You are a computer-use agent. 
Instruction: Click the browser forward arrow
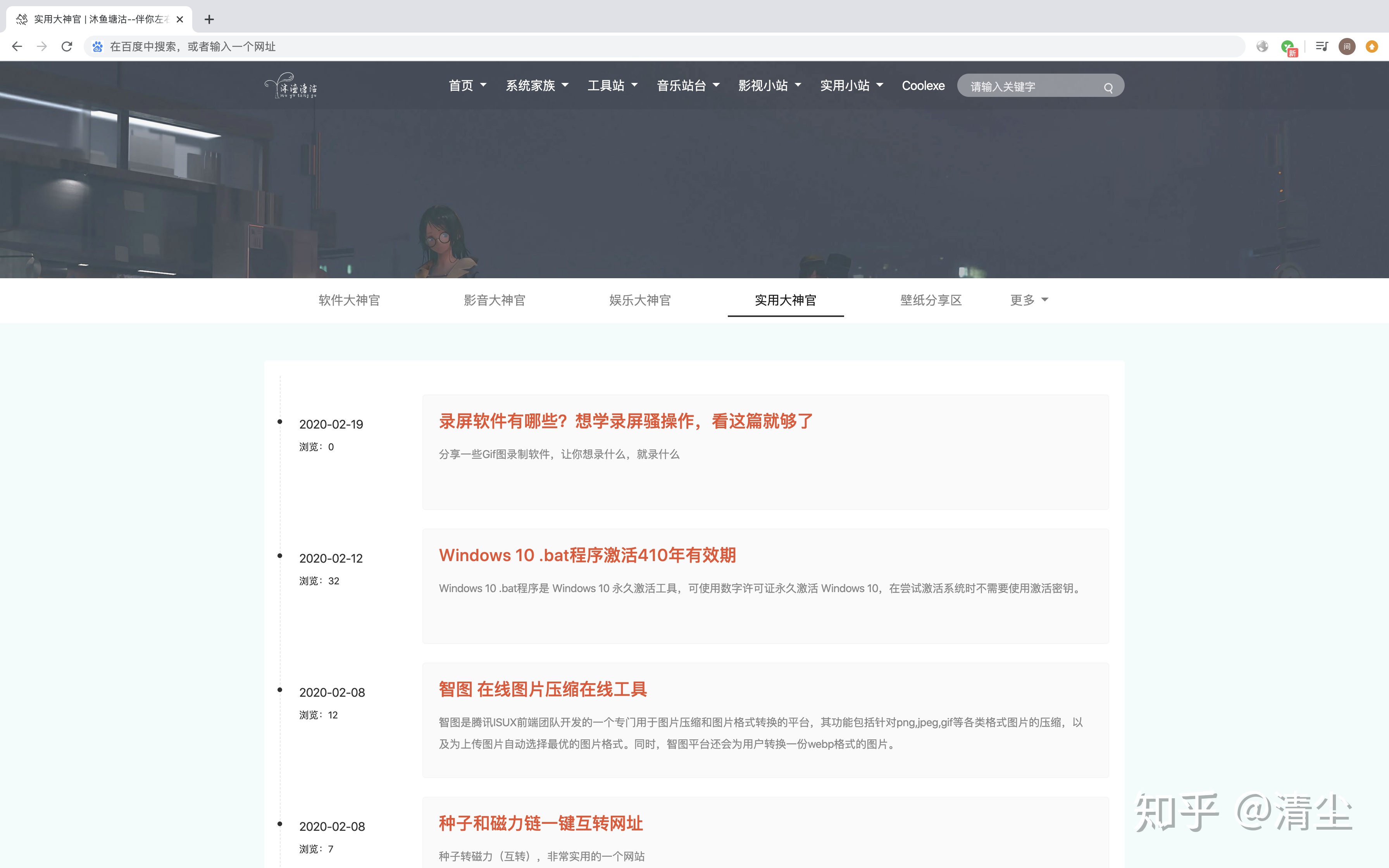(x=42, y=46)
